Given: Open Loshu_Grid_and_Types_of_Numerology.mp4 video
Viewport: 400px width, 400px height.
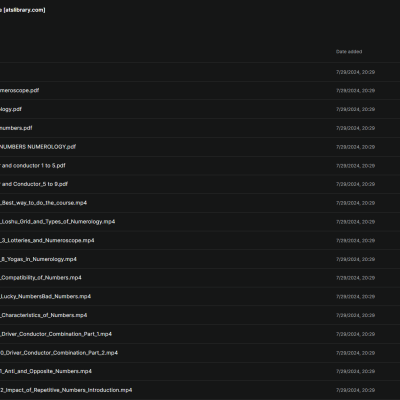Looking at the screenshot, I should pyautogui.click(x=57, y=222).
